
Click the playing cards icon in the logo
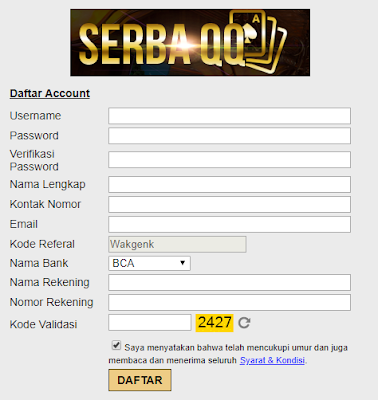coord(259,41)
